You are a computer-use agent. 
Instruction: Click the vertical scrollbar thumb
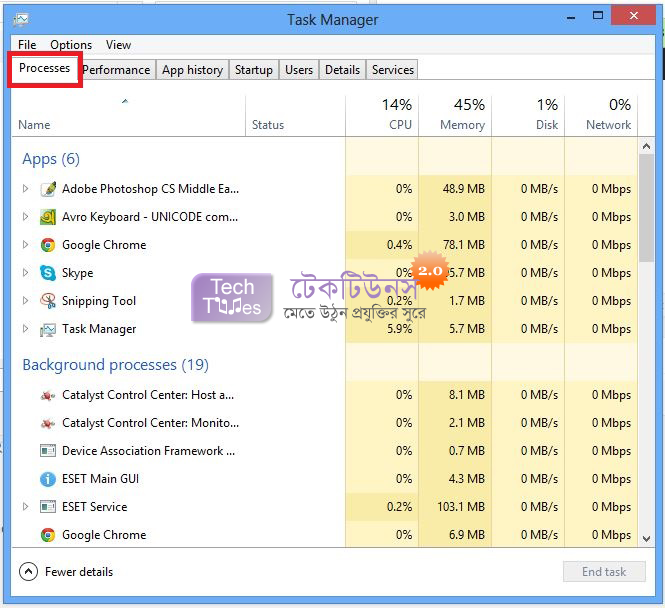pos(646,208)
